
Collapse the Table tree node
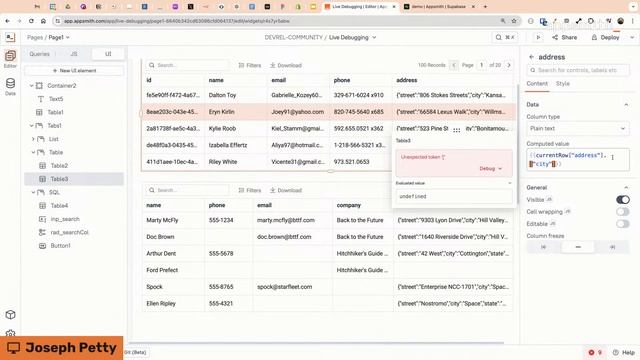pyautogui.click(x=33, y=152)
